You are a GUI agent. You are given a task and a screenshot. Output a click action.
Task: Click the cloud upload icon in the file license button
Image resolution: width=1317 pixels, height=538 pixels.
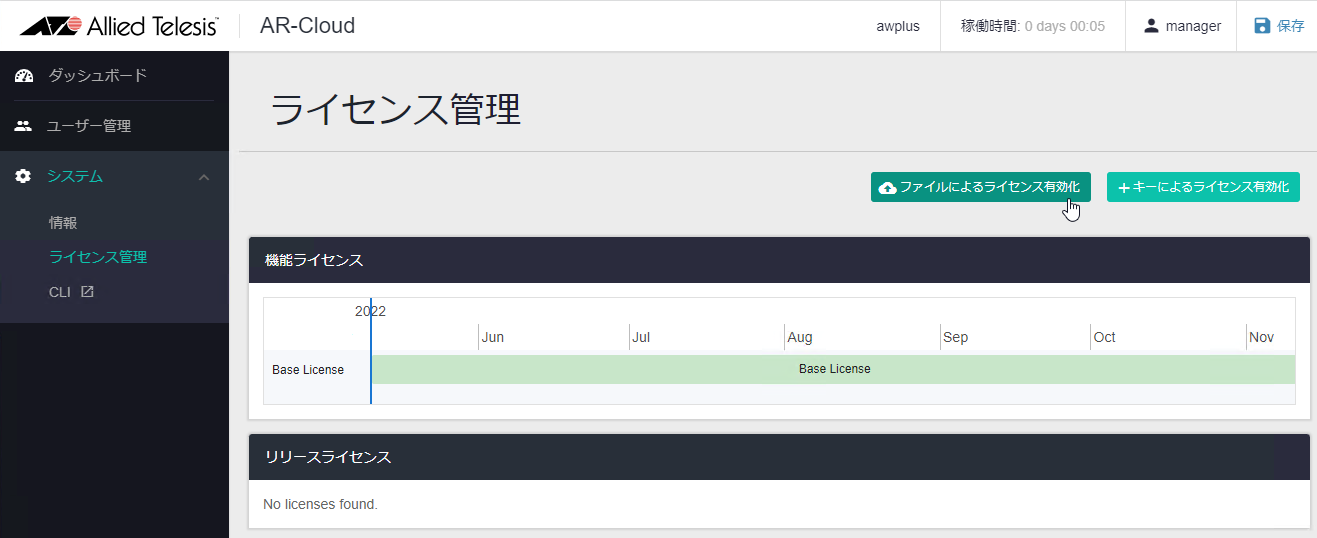[887, 188]
